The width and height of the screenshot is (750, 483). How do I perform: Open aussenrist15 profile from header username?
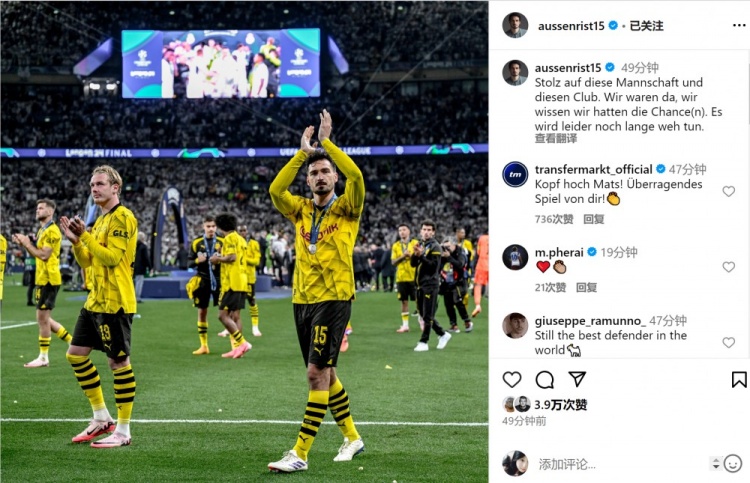click(571, 26)
